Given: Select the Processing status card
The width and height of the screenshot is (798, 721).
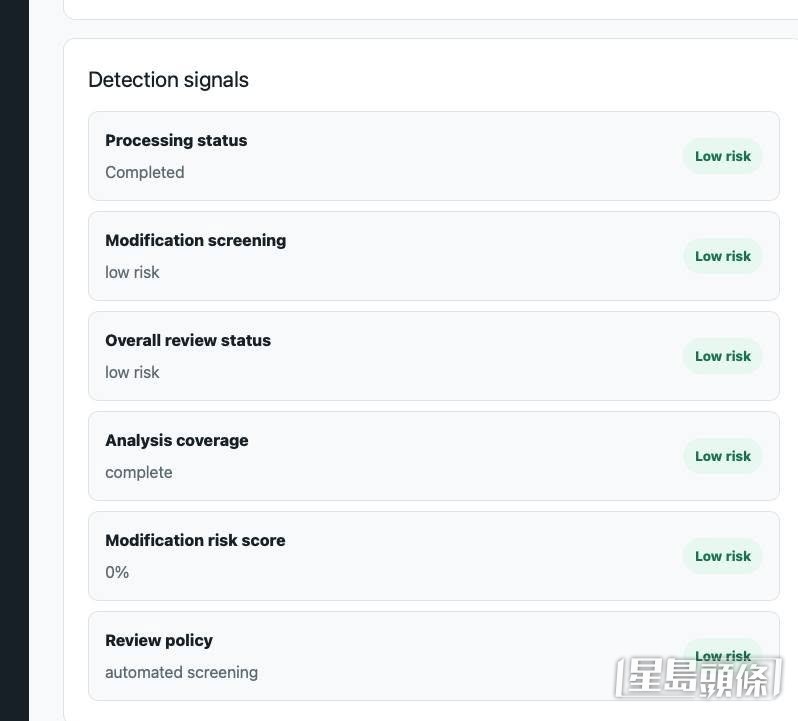Looking at the screenshot, I should click(434, 156).
